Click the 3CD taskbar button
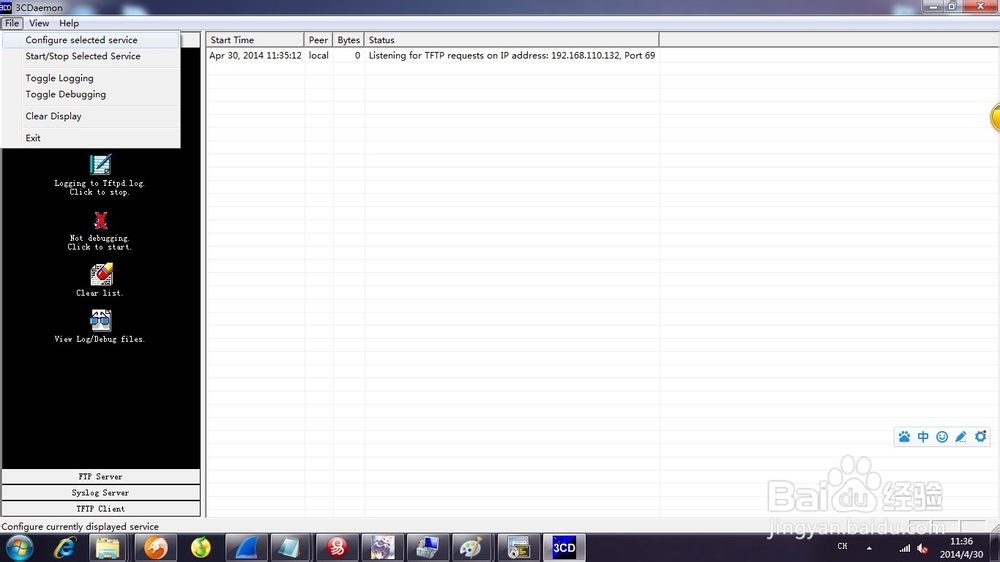Viewport: 1000px width, 562px height. click(x=564, y=548)
